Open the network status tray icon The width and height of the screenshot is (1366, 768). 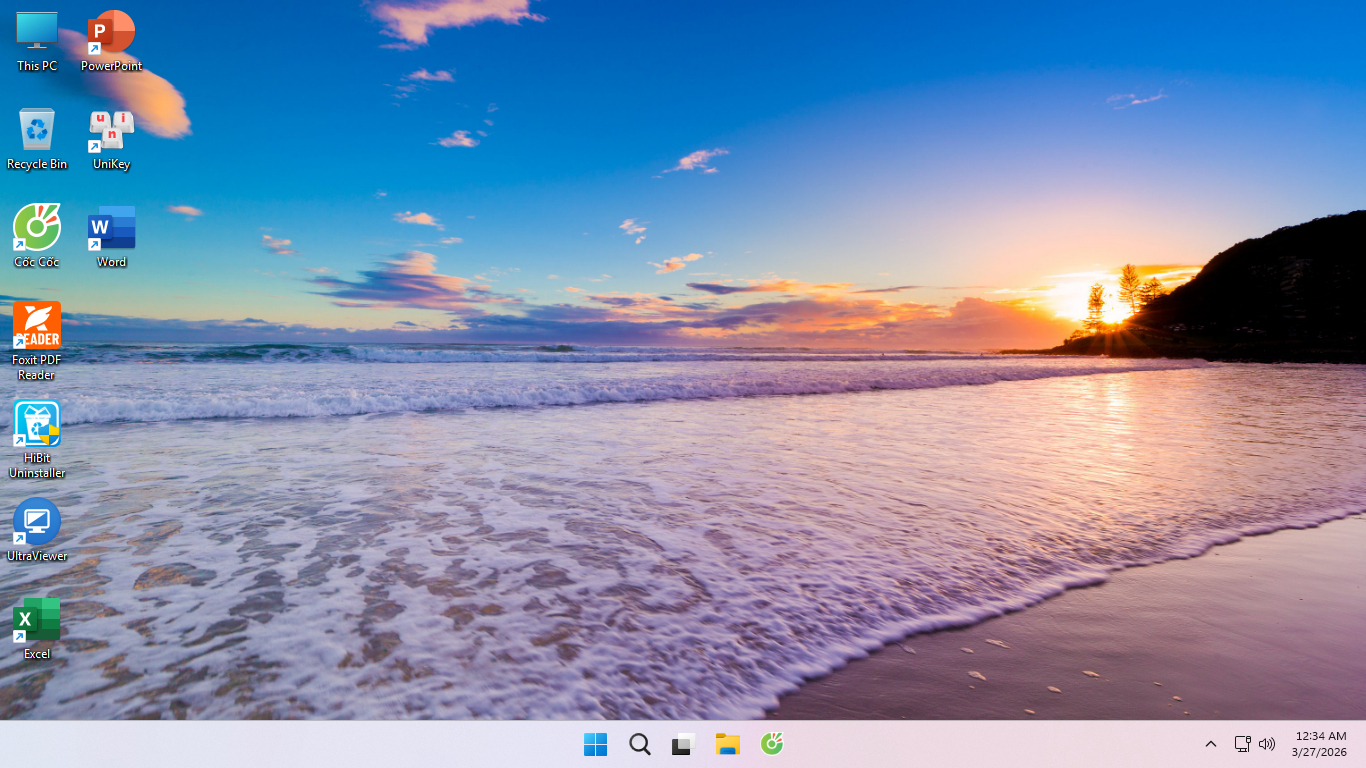tap(1242, 744)
